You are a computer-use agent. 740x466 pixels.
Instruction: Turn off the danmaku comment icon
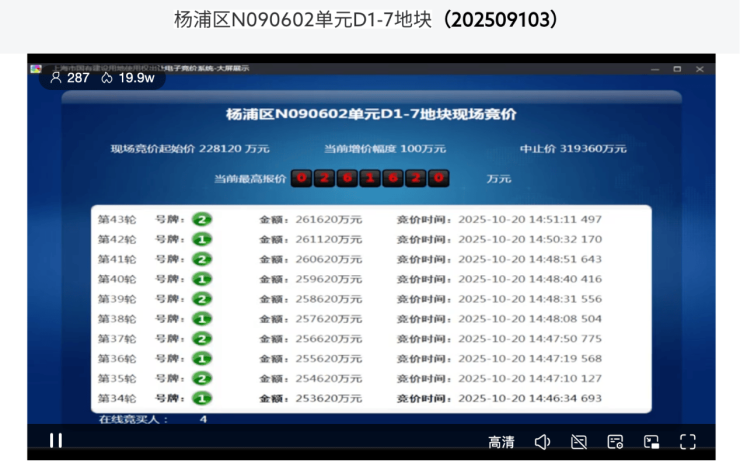(x=579, y=442)
